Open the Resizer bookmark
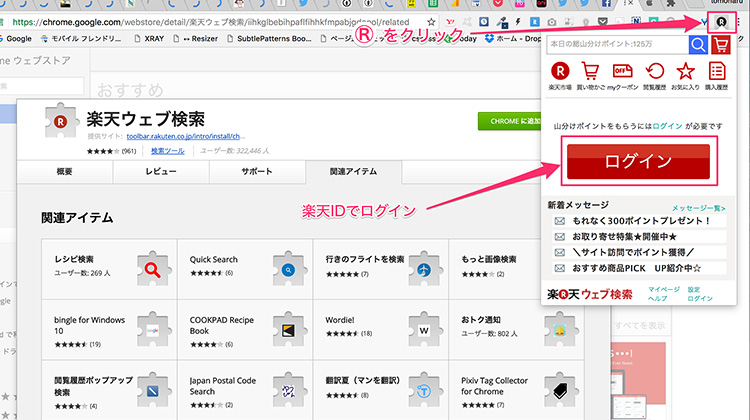The image size is (750, 420). coord(195,39)
